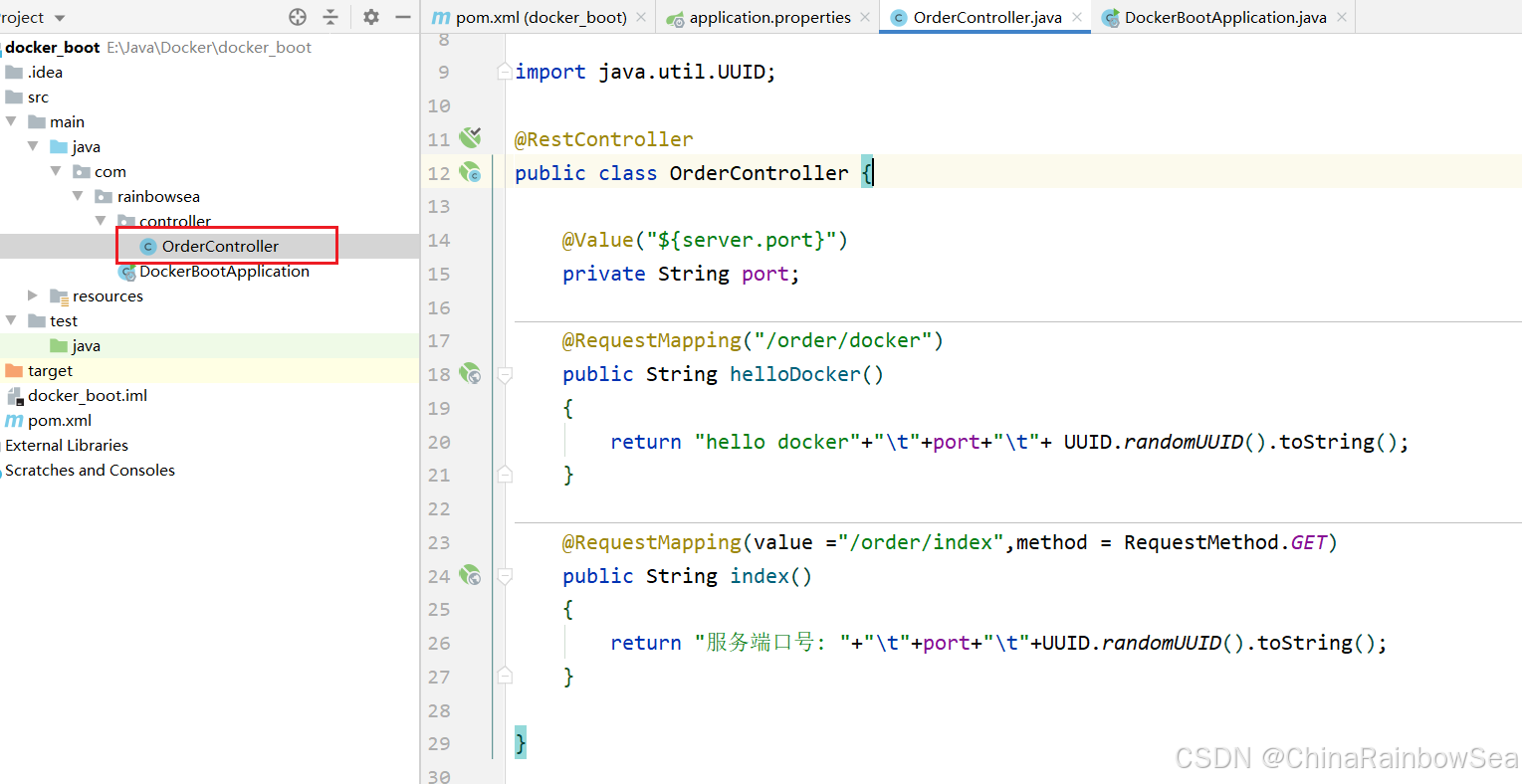Viewport: 1522px width, 784px height.
Task: Select the .idea folder
Action: coord(45,72)
